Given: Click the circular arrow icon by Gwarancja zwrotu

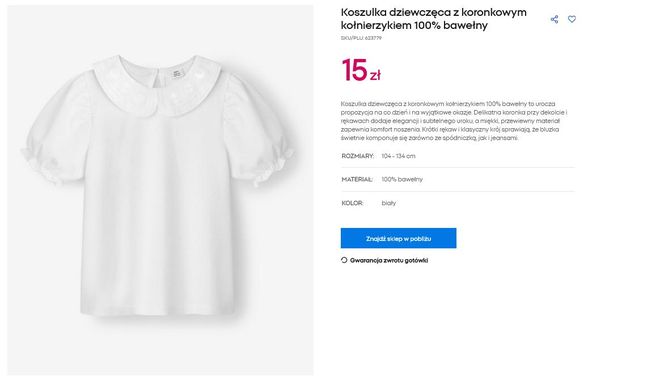Looking at the screenshot, I should click(x=344, y=260).
